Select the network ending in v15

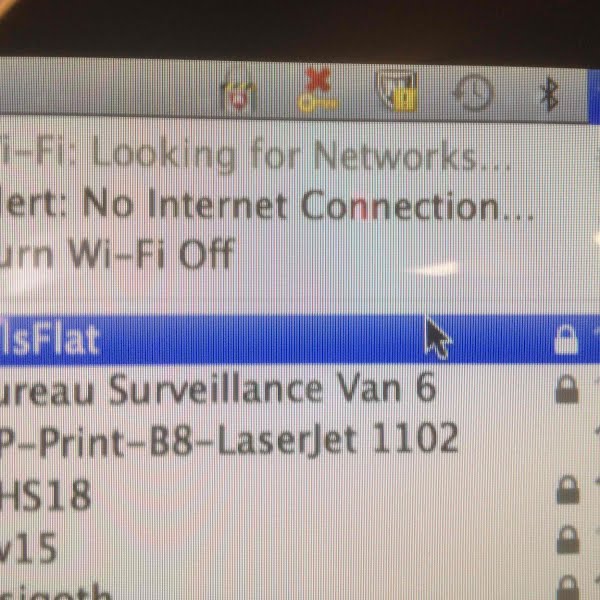(x=300, y=540)
